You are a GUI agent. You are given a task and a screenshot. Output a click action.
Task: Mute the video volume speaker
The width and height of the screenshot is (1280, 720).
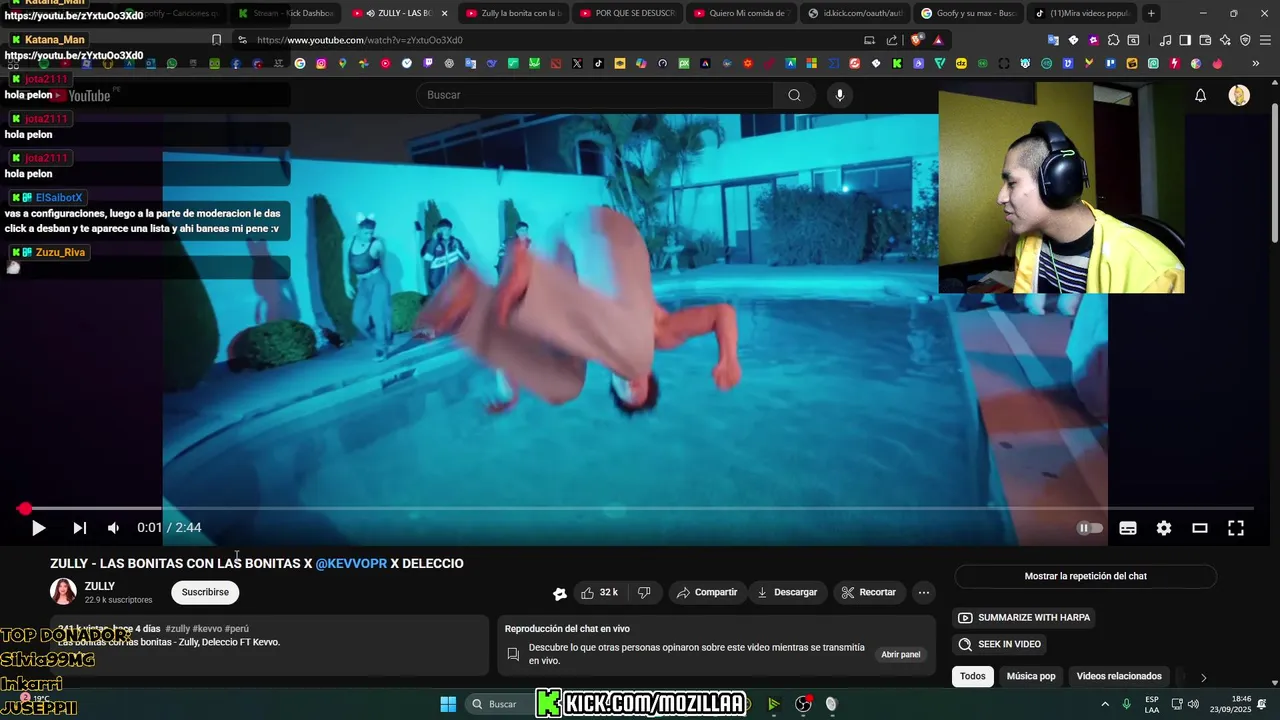click(114, 528)
